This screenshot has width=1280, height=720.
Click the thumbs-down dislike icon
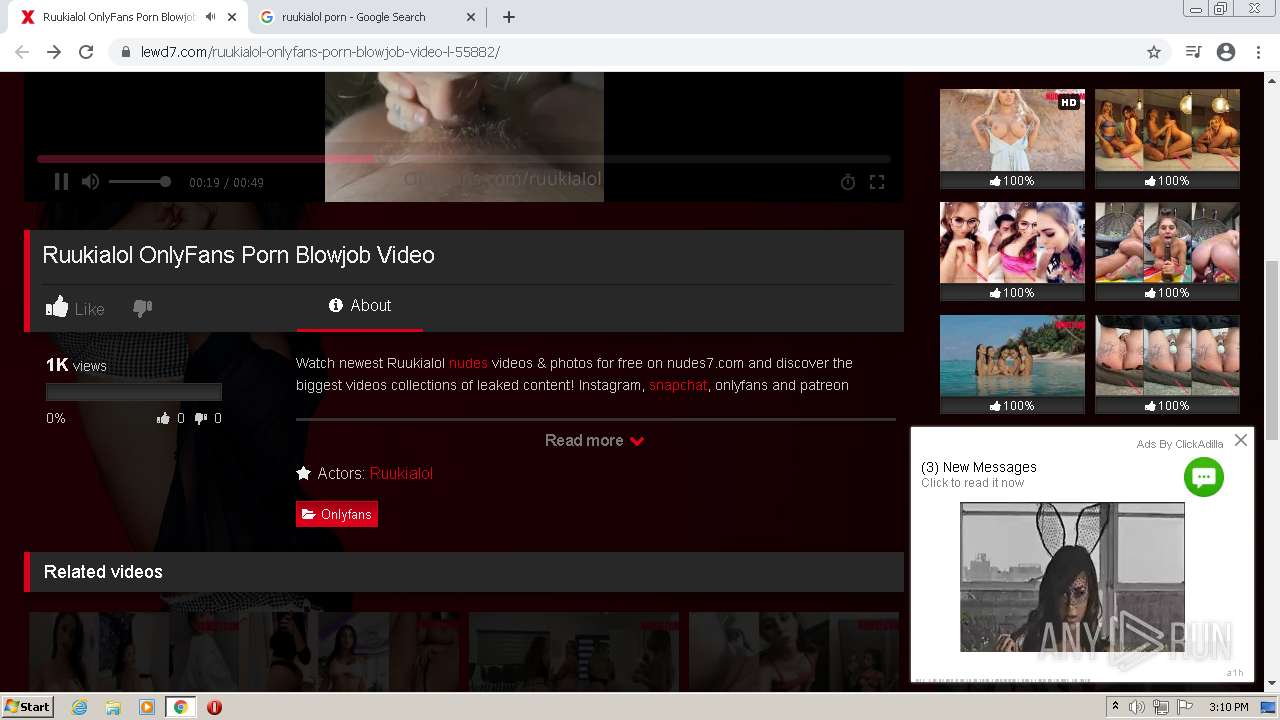click(143, 308)
